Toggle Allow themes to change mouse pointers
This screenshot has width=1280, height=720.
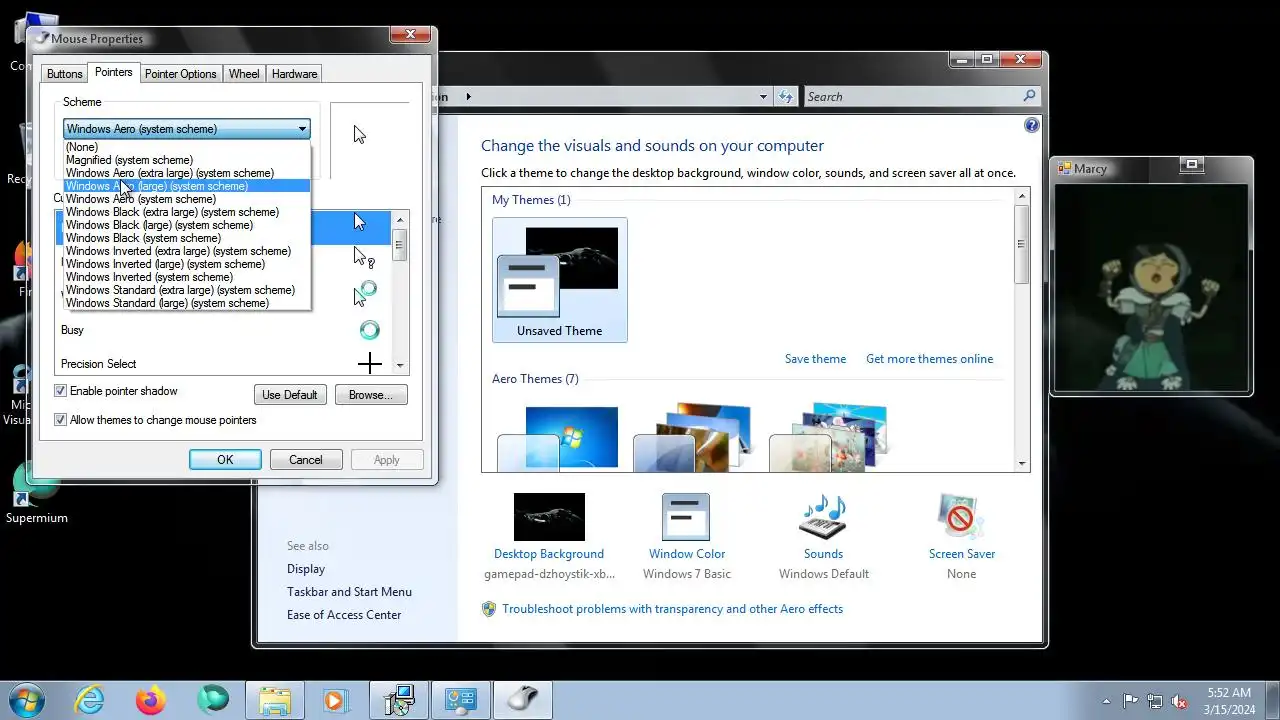(x=61, y=420)
